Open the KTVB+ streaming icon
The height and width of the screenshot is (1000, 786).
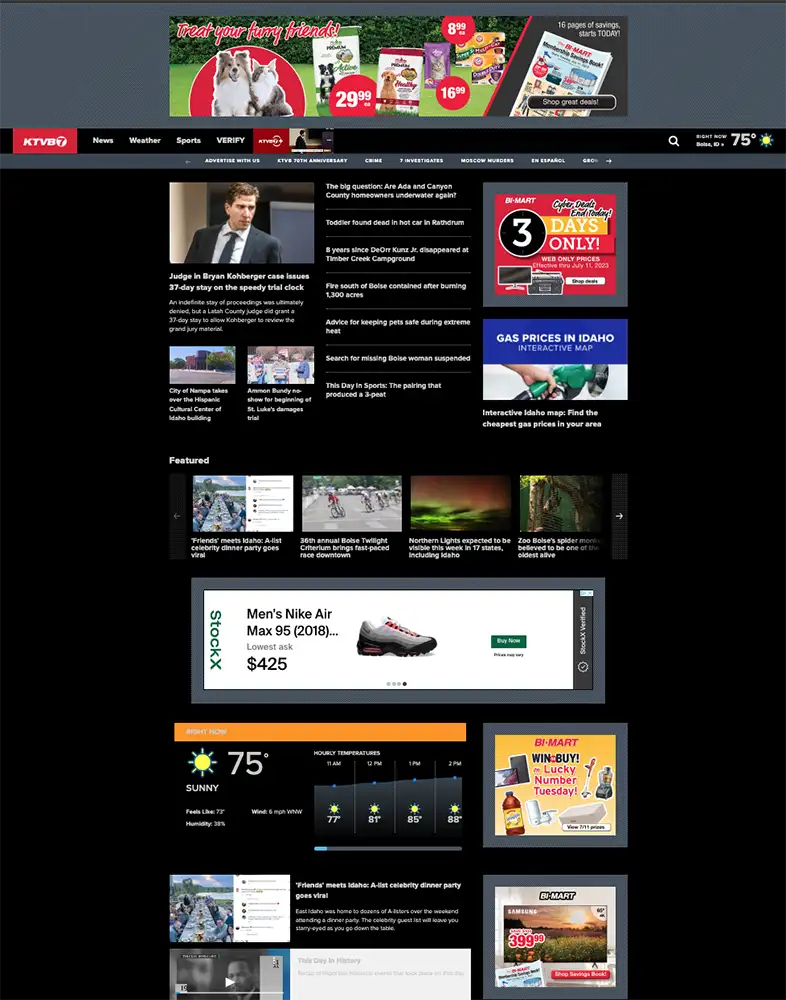[271, 141]
